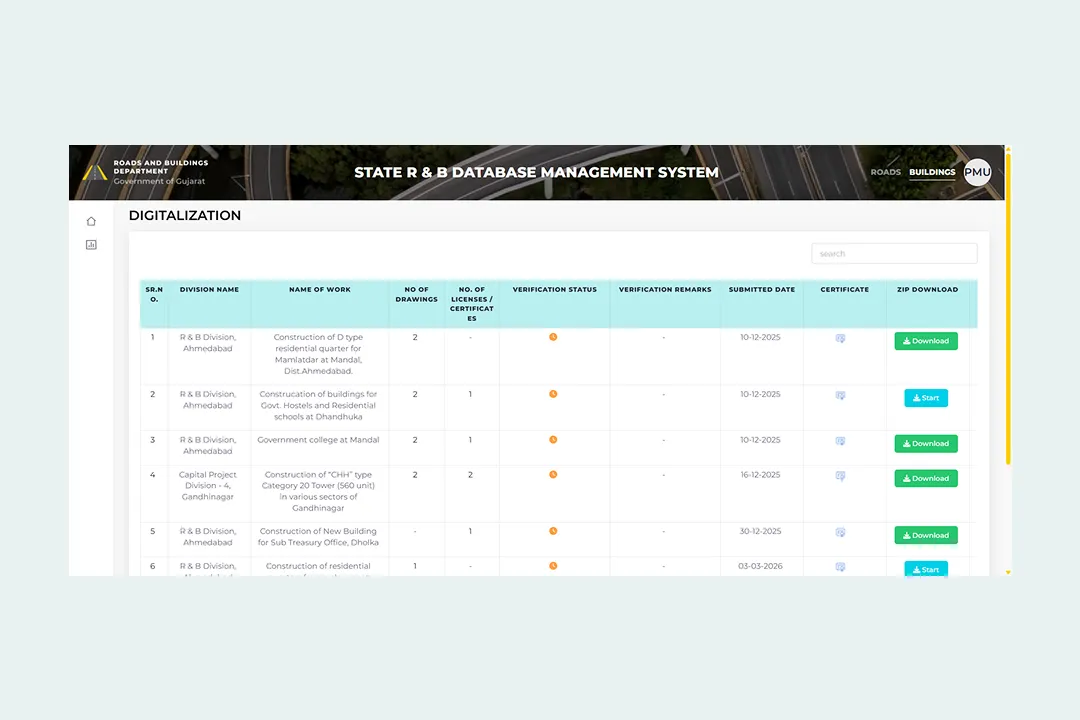Image resolution: width=1080 pixels, height=720 pixels.
Task: Click inside the search field
Action: coord(893,253)
